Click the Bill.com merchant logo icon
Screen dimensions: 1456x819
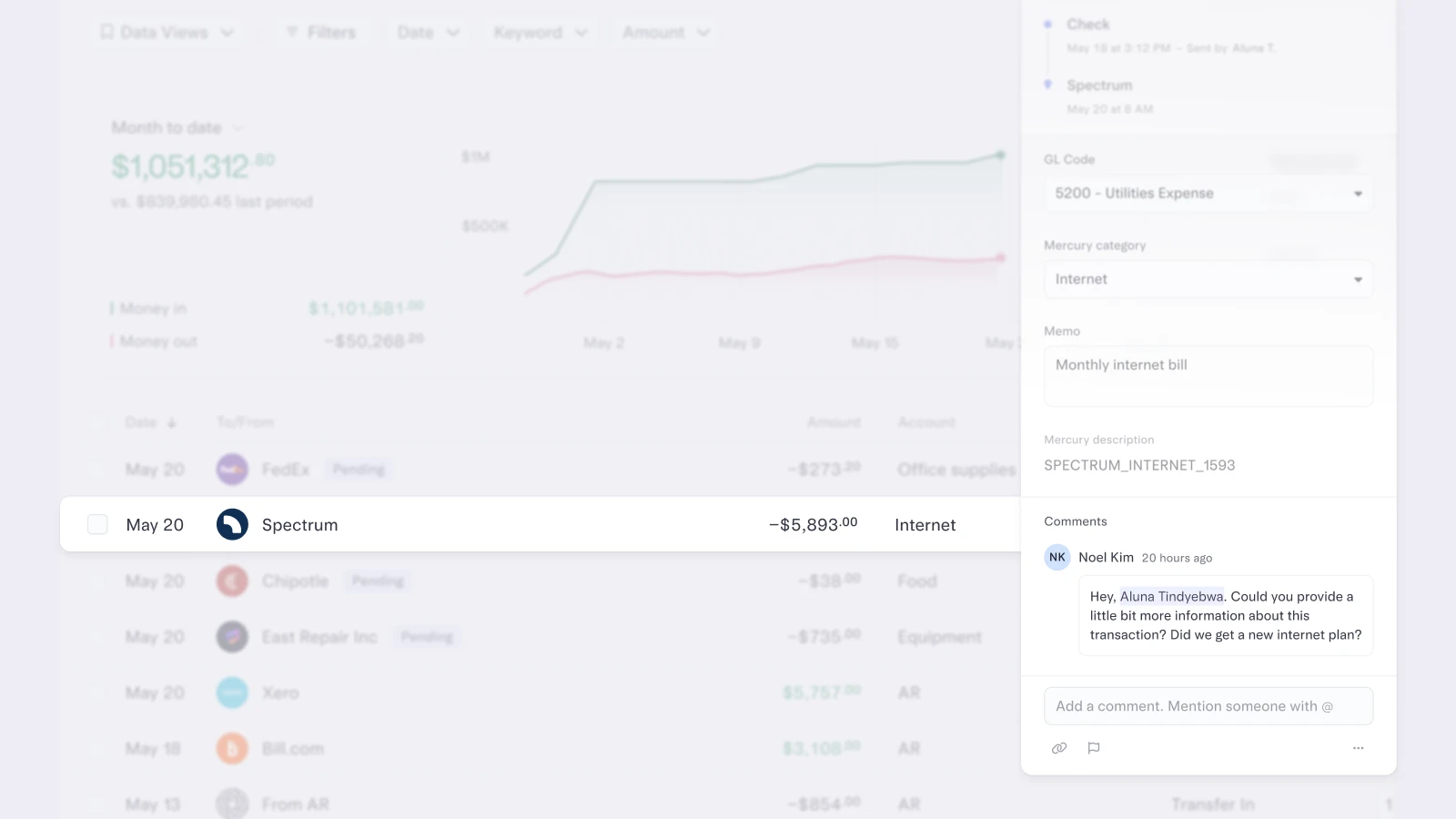click(x=232, y=748)
